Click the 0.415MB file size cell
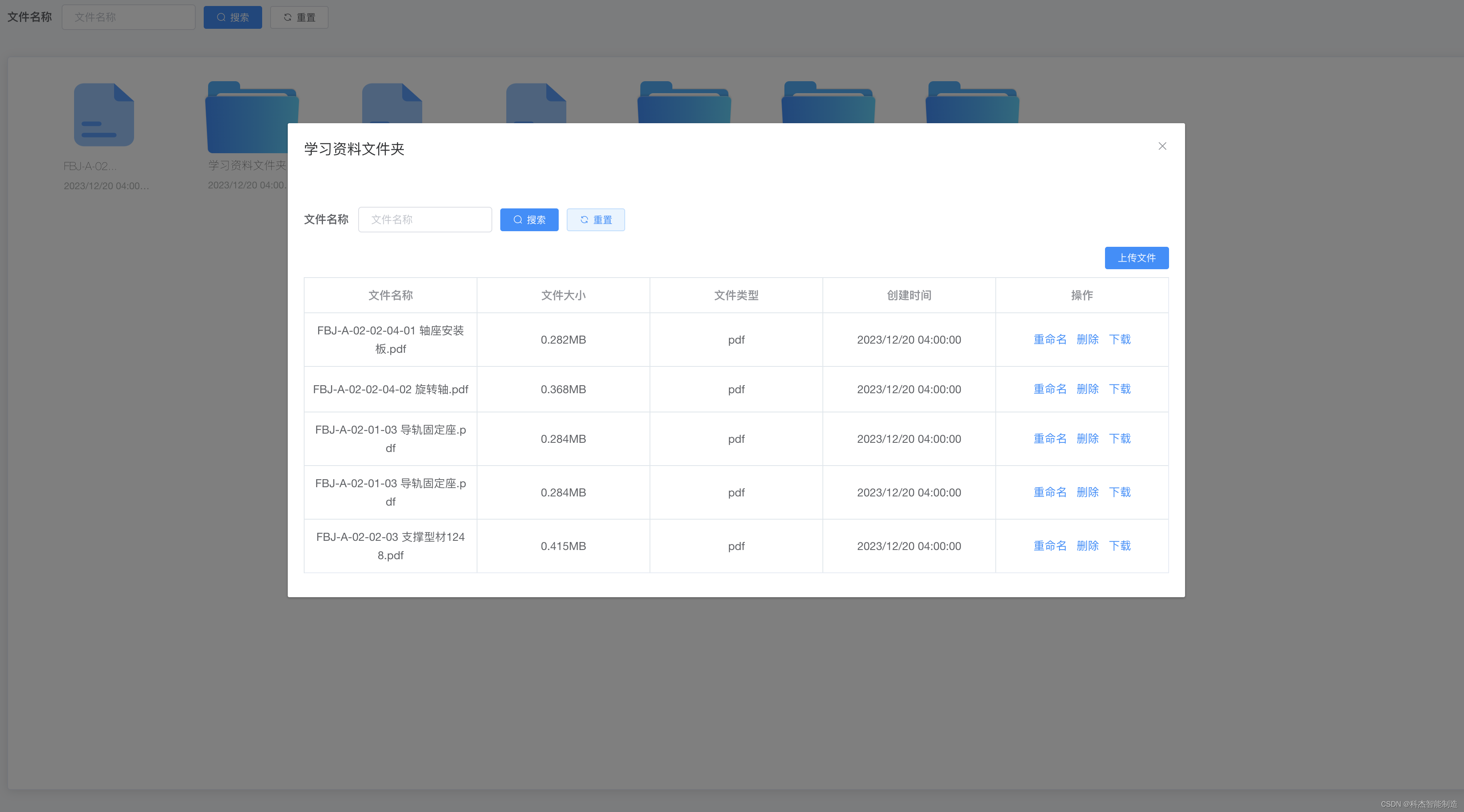 pos(563,546)
